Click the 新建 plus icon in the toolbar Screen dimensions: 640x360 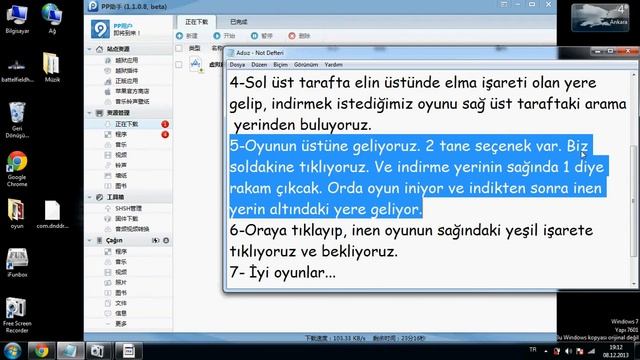pyautogui.click(x=179, y=36)
